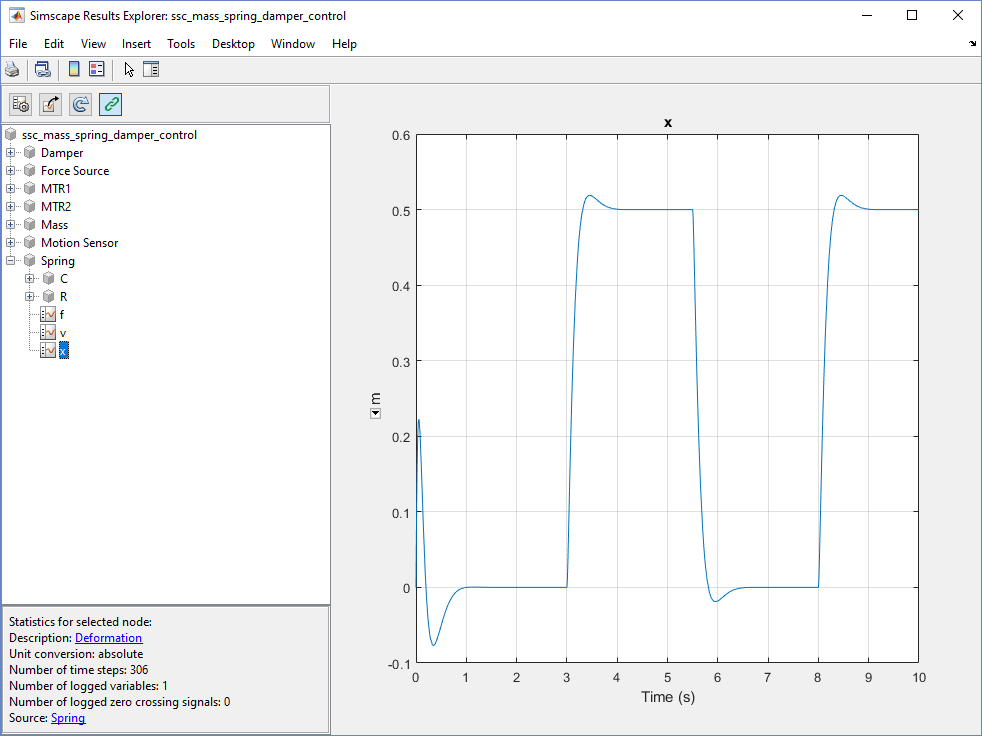Select the ssc_mass_spring_damper_control root node
Screen dimensions: 982x736
[110, 135]
